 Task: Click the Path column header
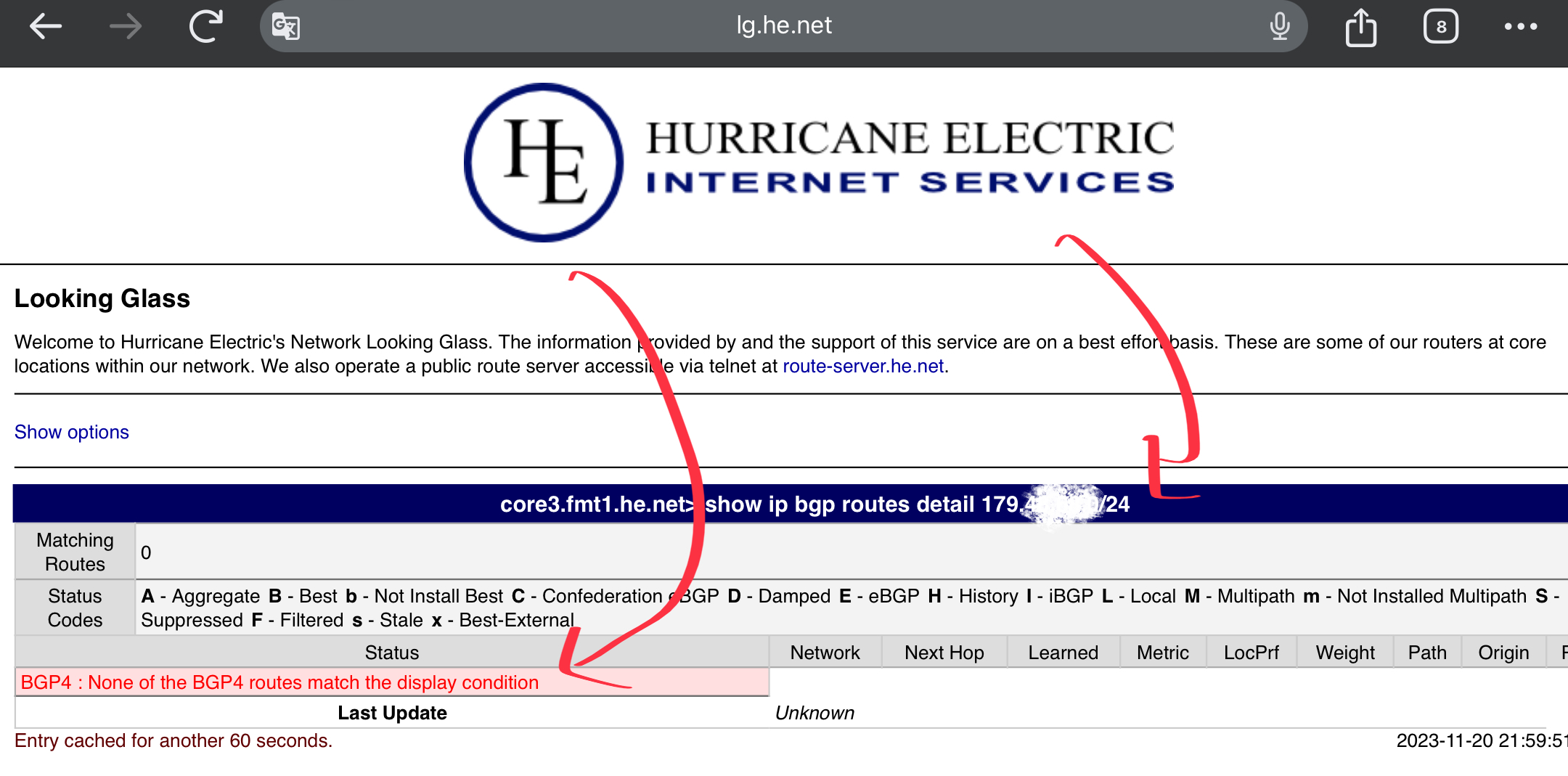click(x=1427, y=653)
